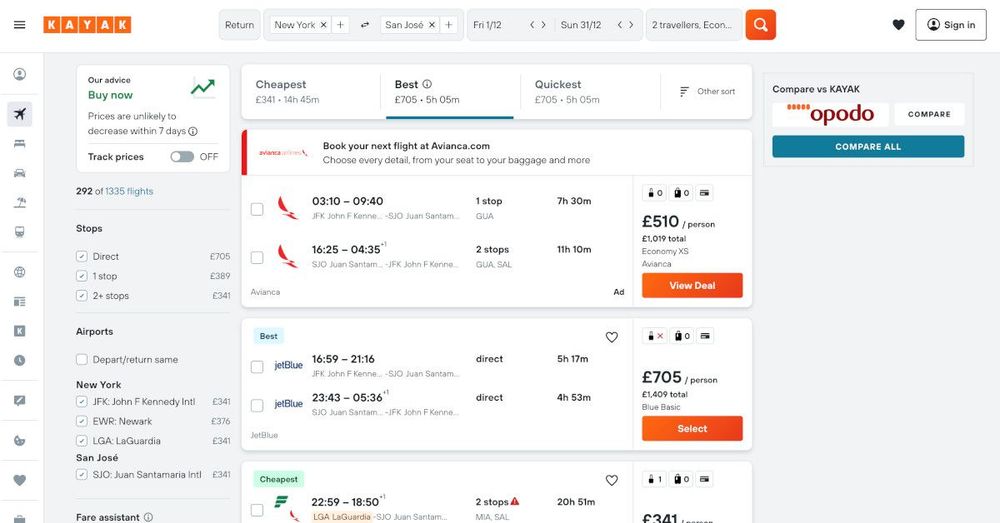Save the JetBlue Best flight with heart
Viewport: 1000px width, 523px height.
tap(612, 337)
